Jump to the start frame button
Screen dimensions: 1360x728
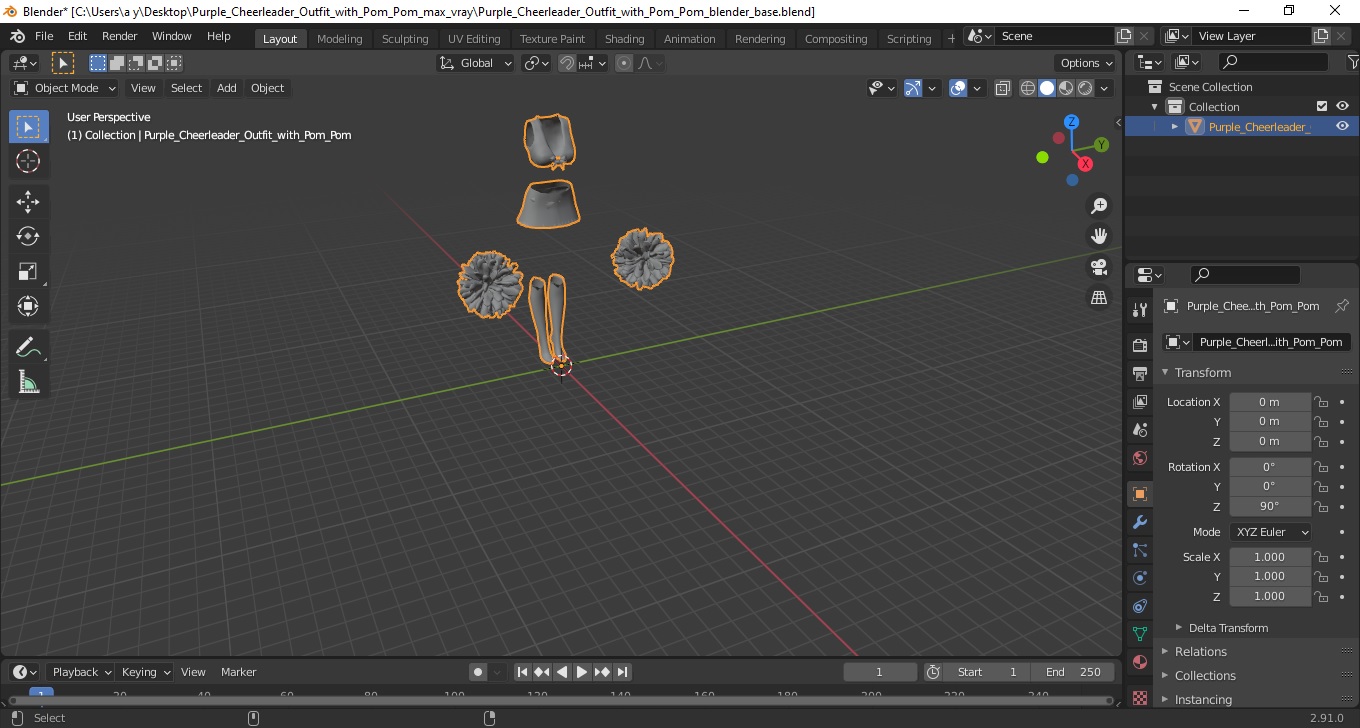tap(522, 672)
